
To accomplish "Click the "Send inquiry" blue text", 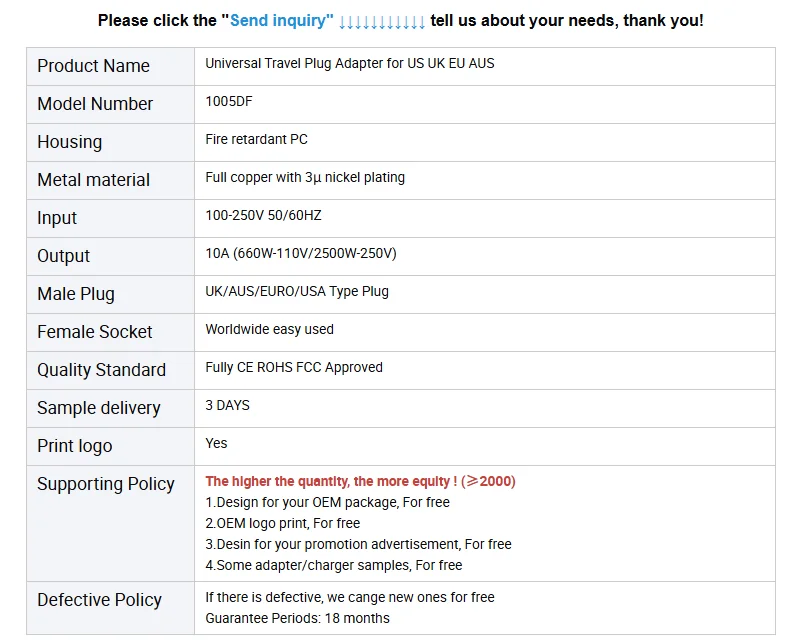I will [x=282, y=21].
